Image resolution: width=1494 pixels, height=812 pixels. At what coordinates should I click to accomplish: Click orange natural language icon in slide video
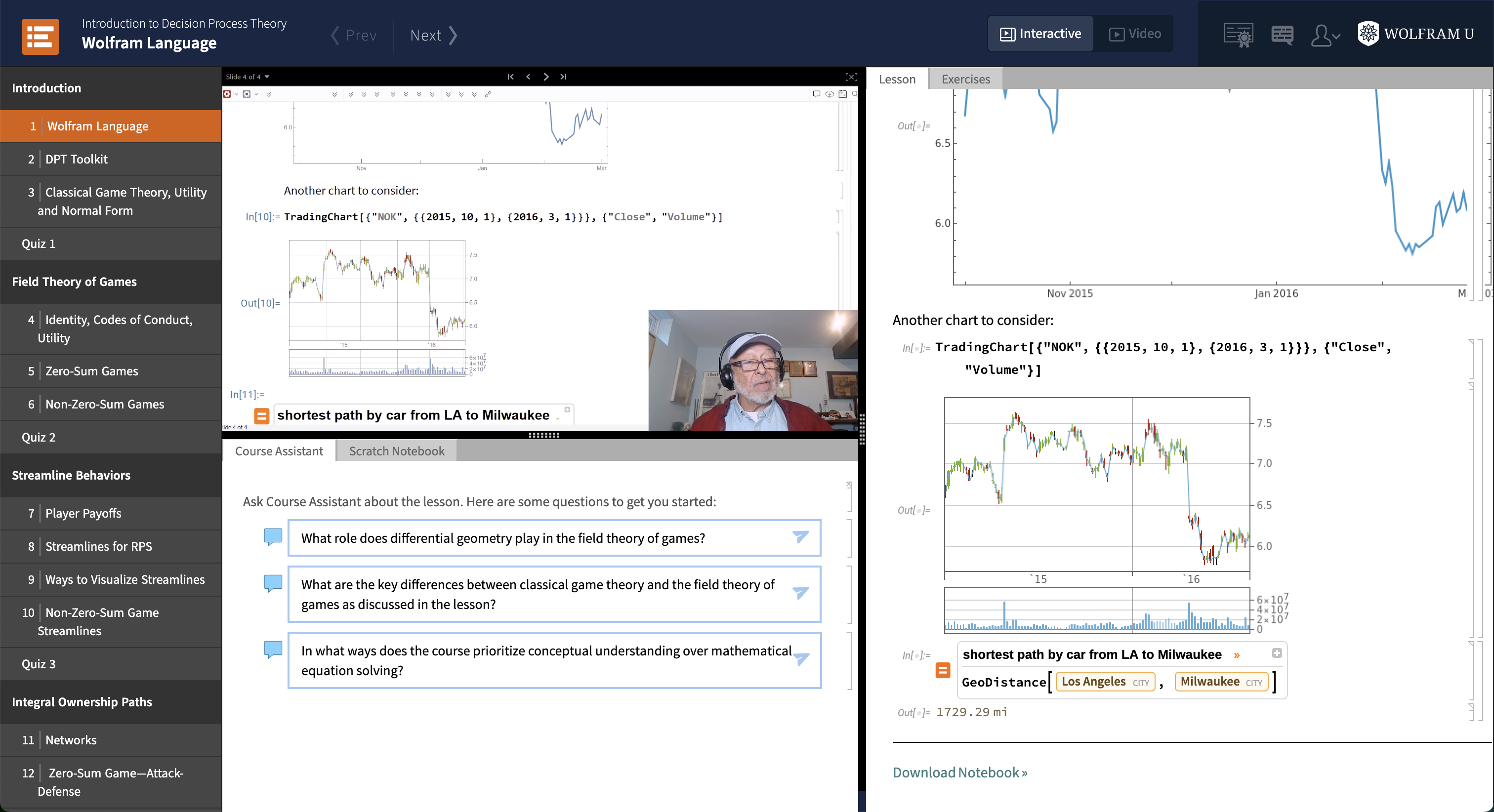261,416
